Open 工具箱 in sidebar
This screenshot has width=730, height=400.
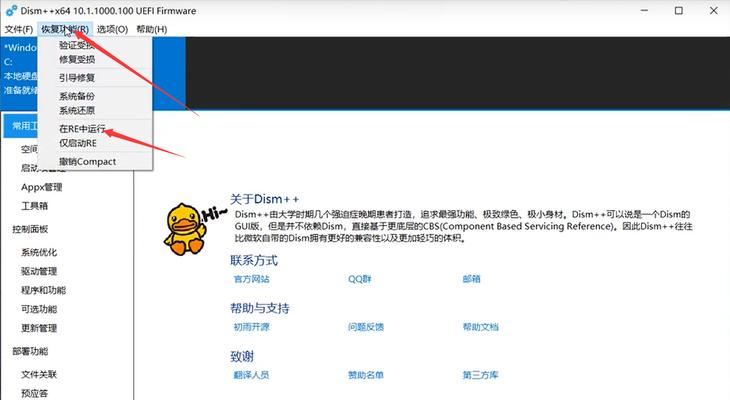point(35,206)
